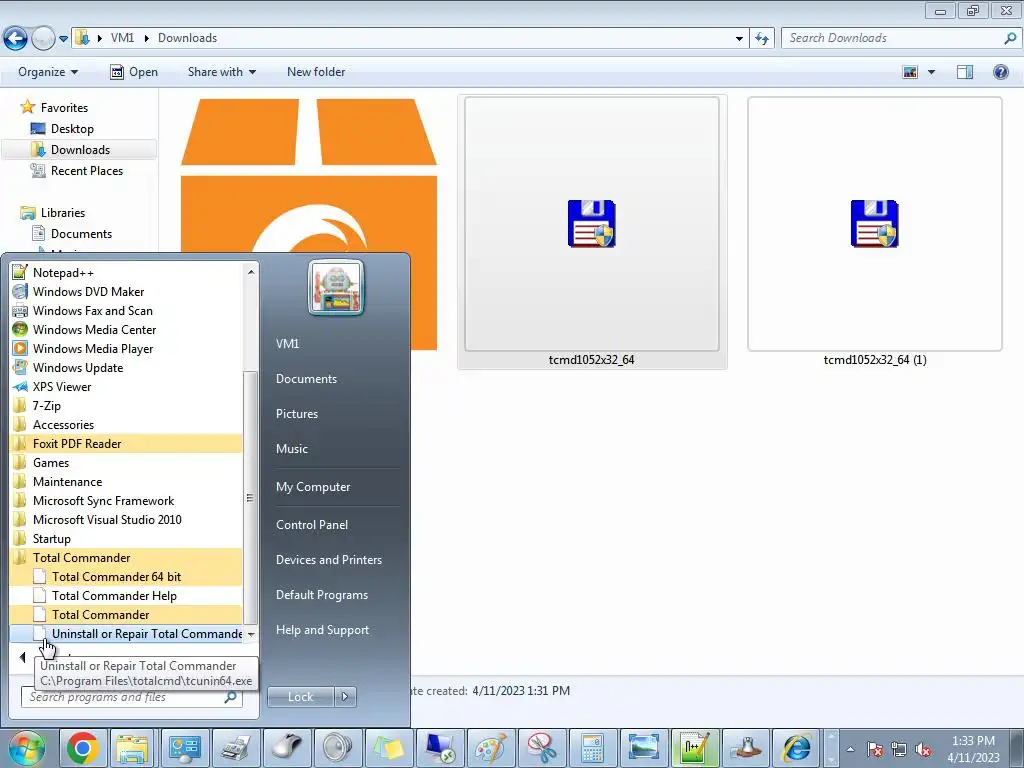
Task: Launch Paint from the taskbar
Action: 490,748
